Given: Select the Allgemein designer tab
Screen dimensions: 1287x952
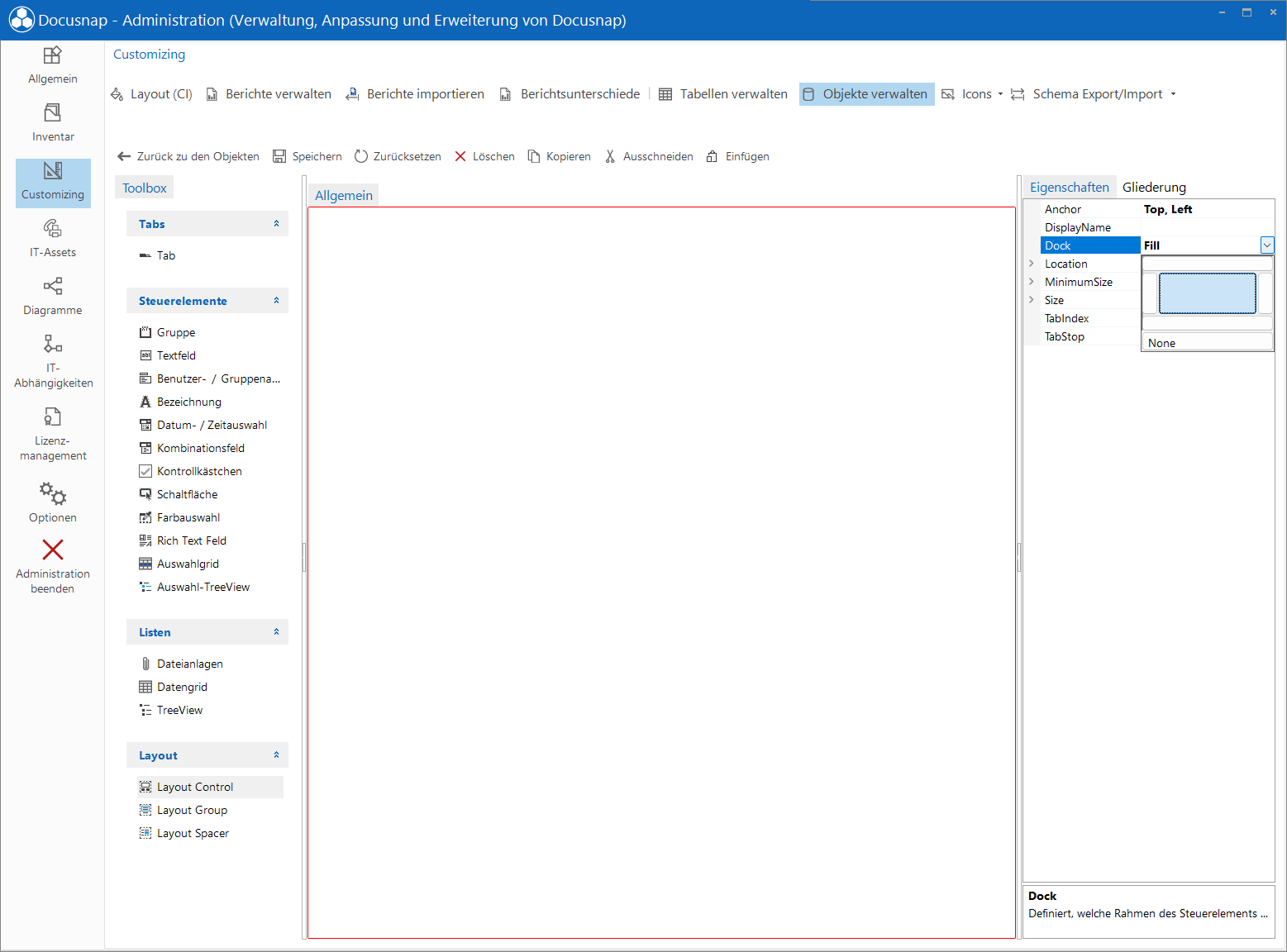Looking at the screenshot, I should coord(344,195).
